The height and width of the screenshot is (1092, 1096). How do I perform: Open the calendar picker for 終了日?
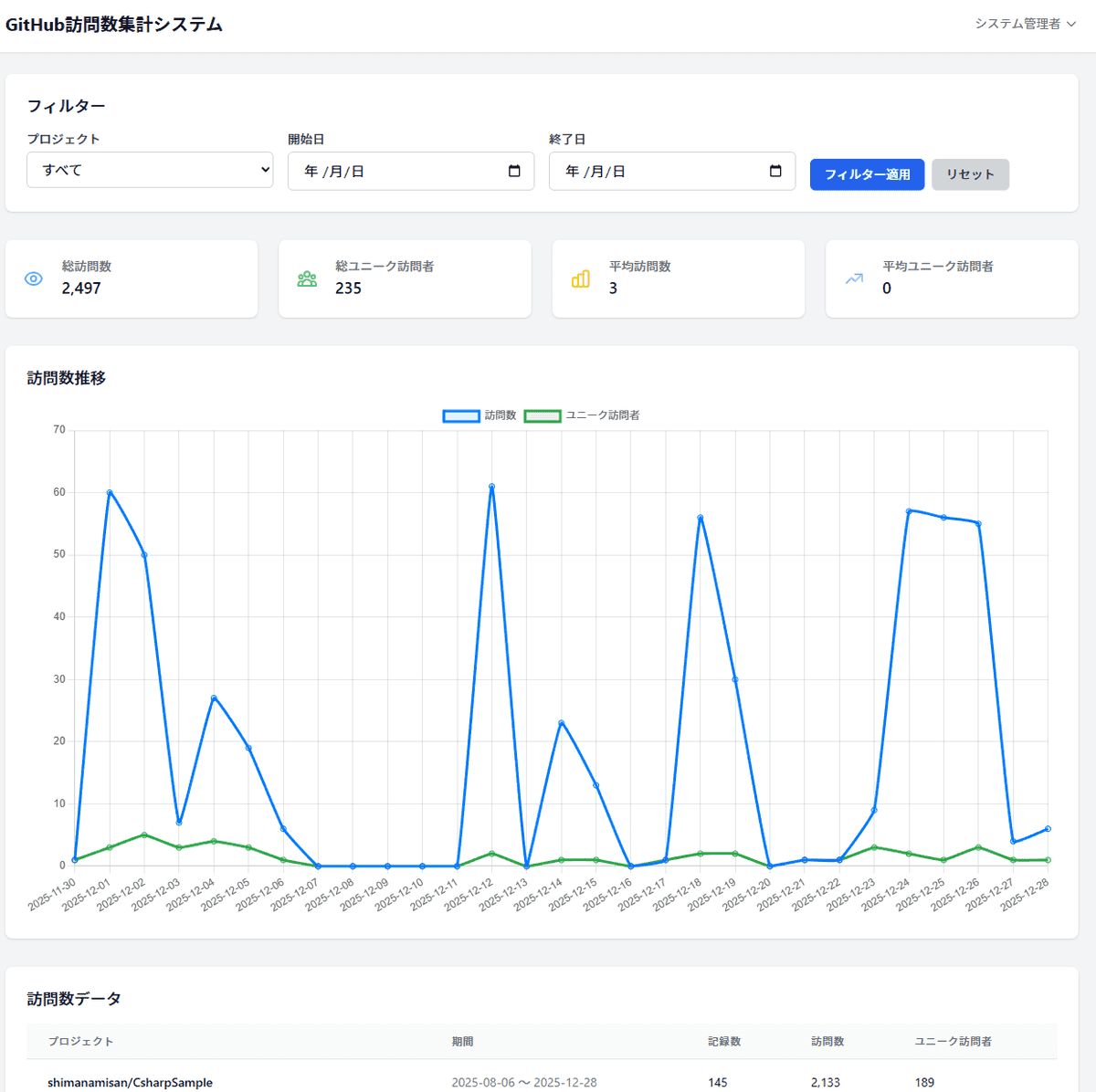click(x=774, y=171)
